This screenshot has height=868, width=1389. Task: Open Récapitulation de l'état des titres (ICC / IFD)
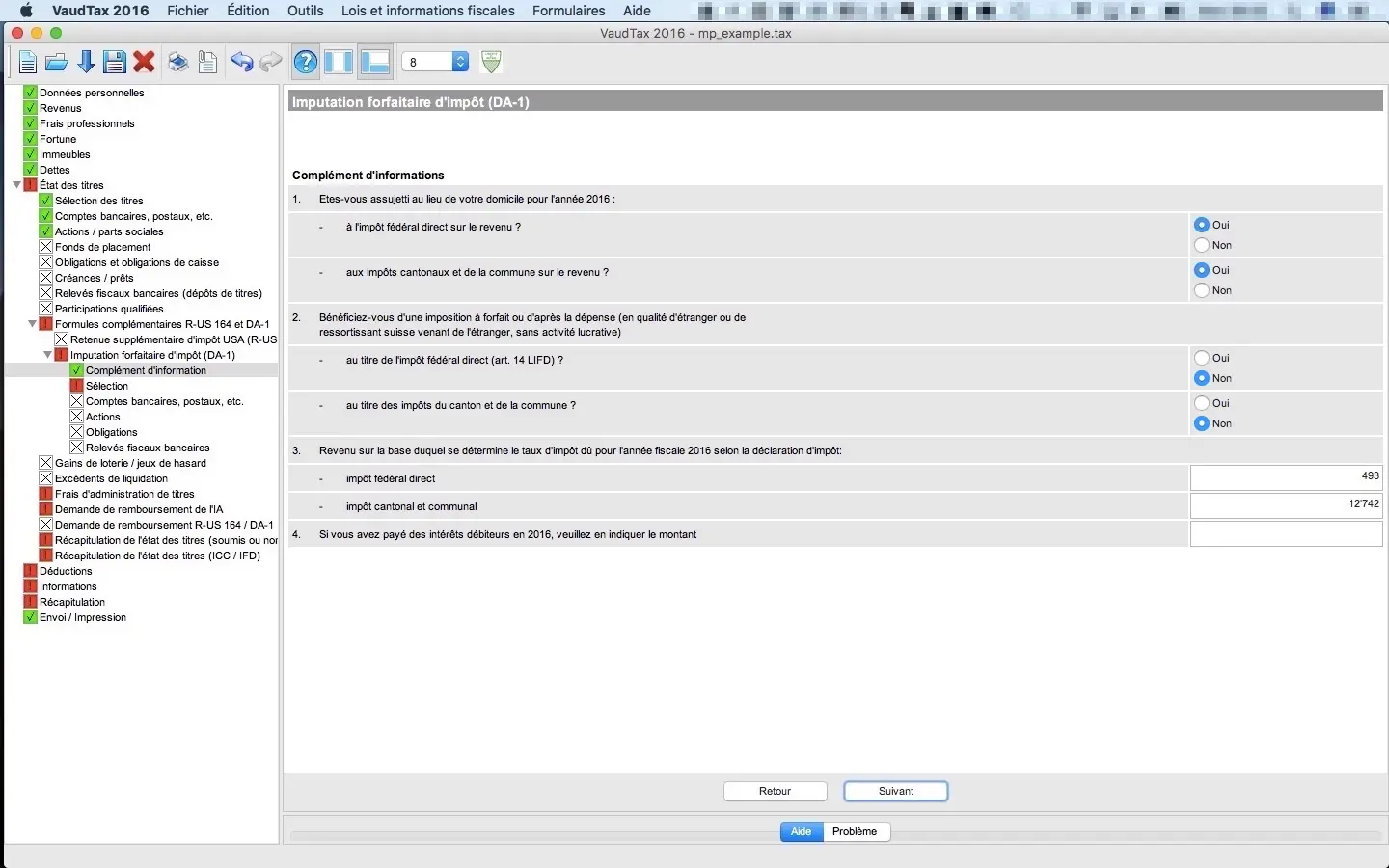158,556
